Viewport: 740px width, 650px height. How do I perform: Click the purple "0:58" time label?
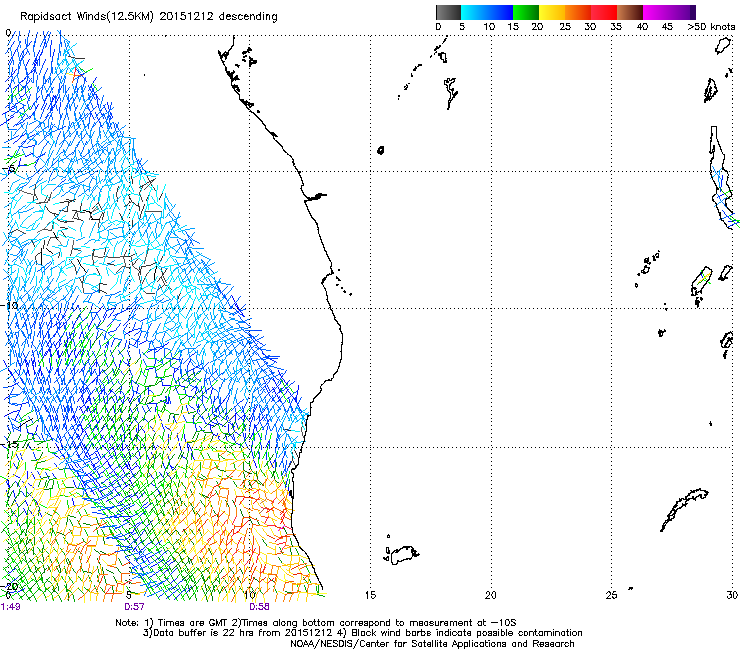tap(260, 607)
